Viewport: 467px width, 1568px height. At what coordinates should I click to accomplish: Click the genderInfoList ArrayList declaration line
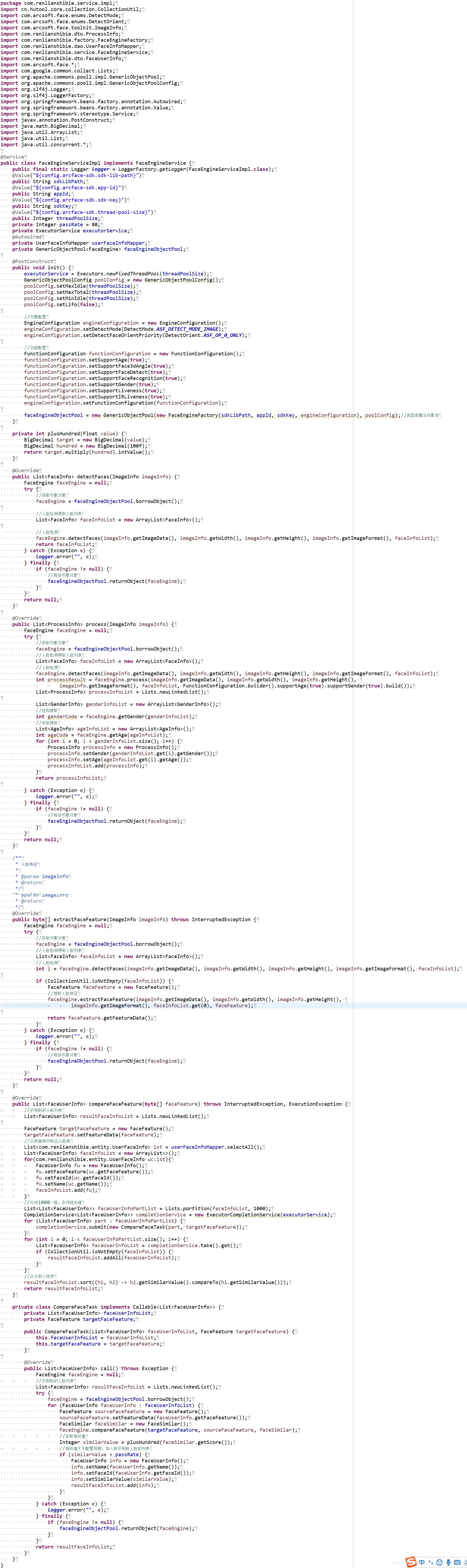[128, 704]
